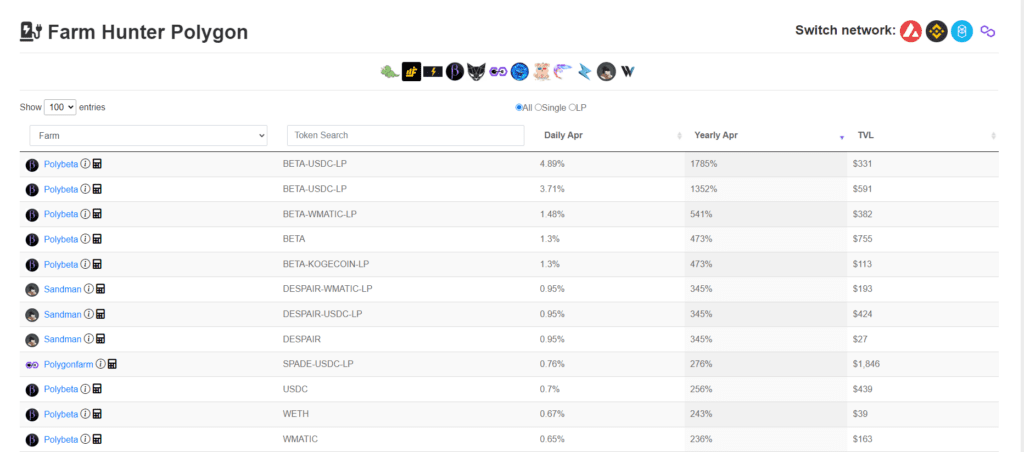
Task: Open the calculator for the first Polybeta row
Action: click(x=97, y=163)
